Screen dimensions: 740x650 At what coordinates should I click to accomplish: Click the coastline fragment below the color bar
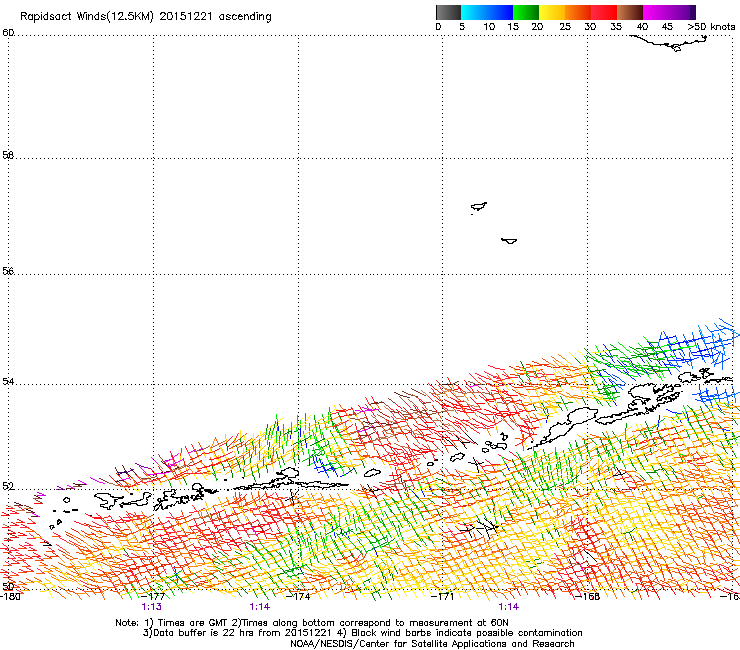669,43
